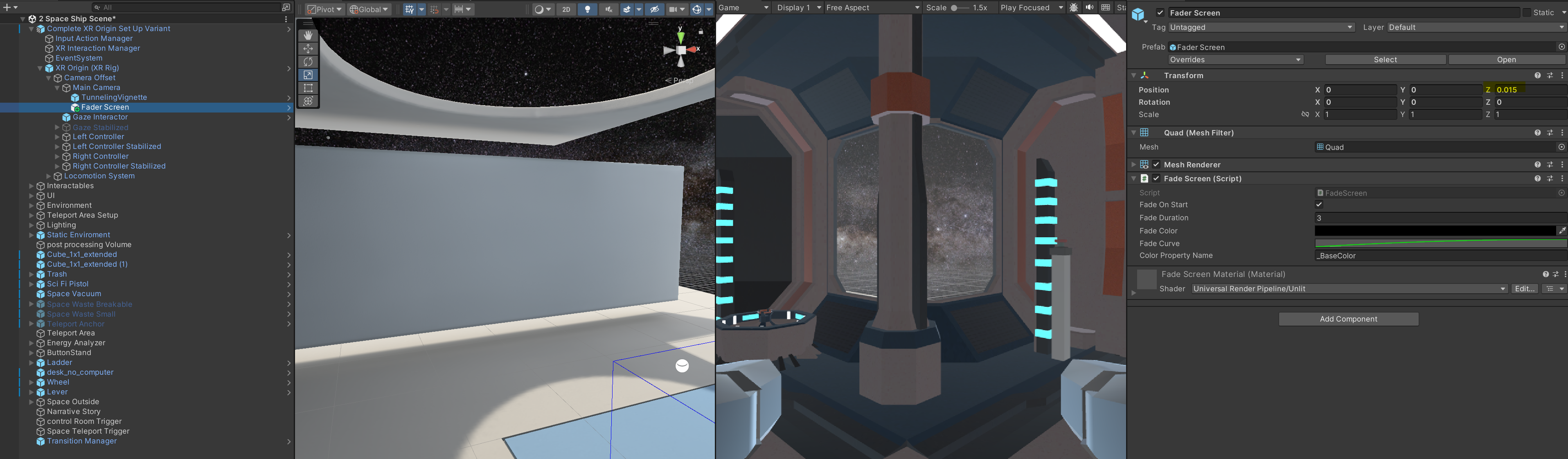Screen dimensions: 1568x459
Task: Toggle hidden objects visibility eye icon
Action: pyautogui.click(x=654, y=9)
